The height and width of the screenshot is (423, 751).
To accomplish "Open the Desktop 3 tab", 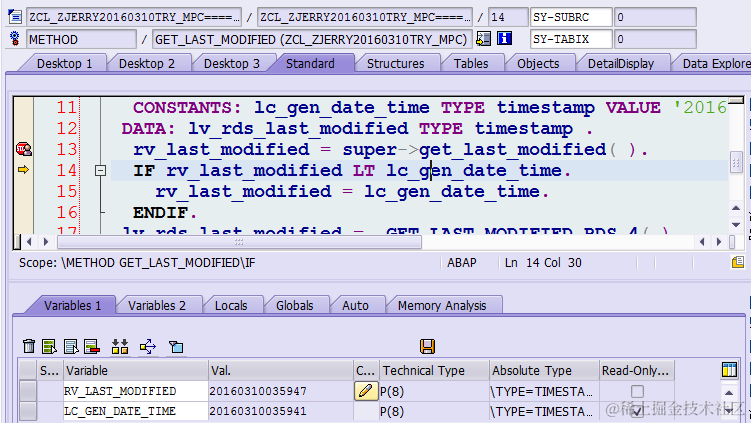I will point(232,64).
